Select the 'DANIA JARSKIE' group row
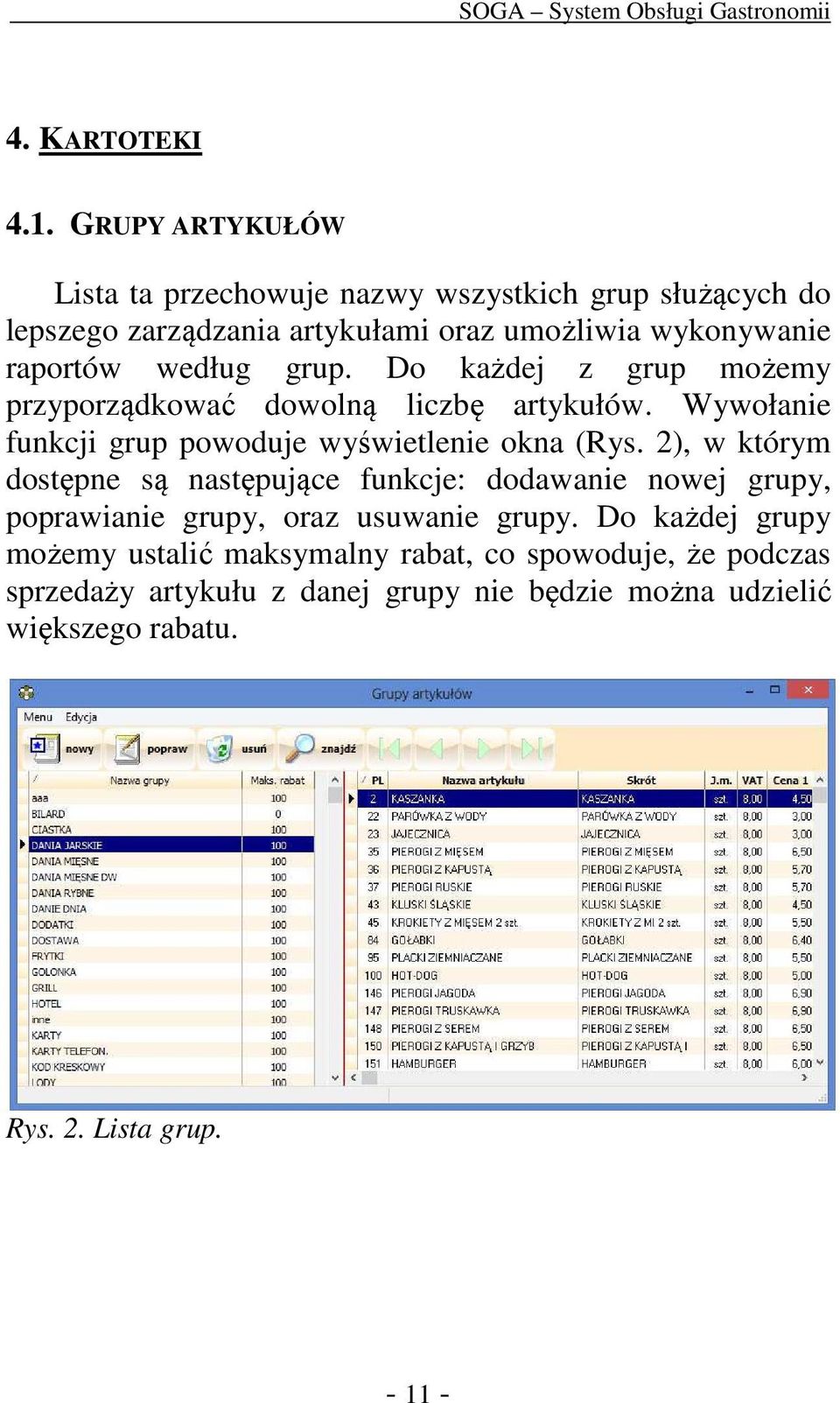 [171, 845]
